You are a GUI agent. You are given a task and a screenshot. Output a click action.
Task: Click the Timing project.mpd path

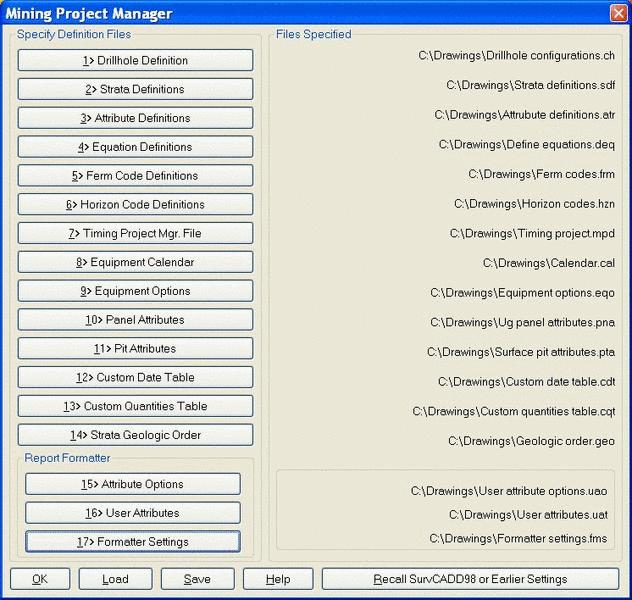tap(532, 234)
